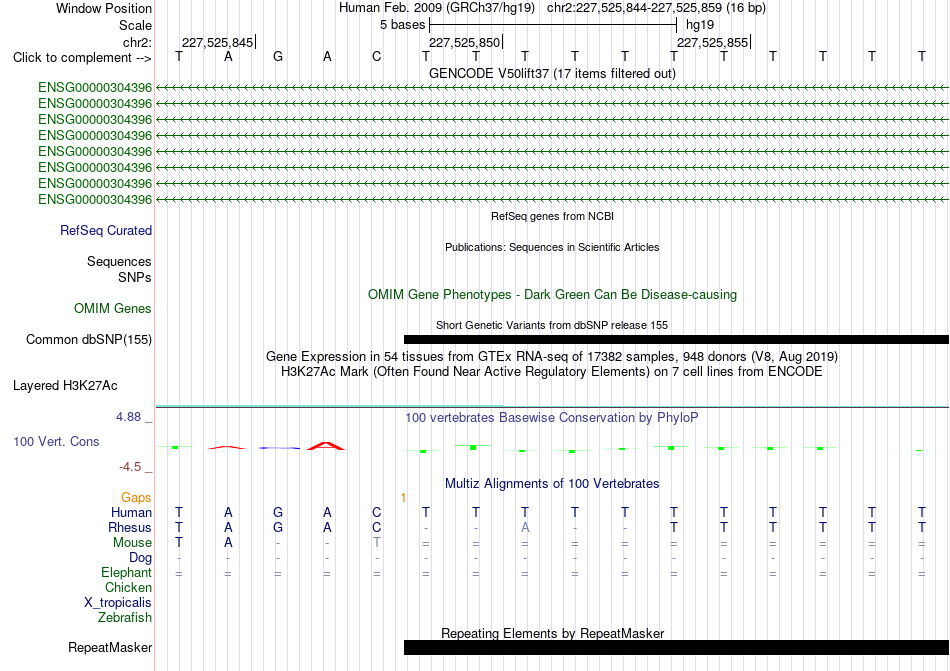This screenshot has height=671, width=950.
Task: Click the G base in the Human alignment row
Action: 277,512
